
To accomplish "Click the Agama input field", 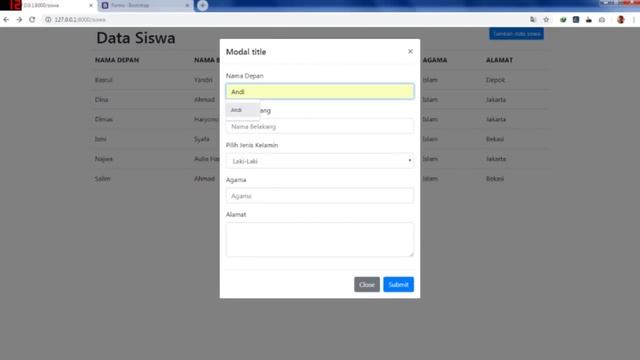I will click(x=320, y=196).
